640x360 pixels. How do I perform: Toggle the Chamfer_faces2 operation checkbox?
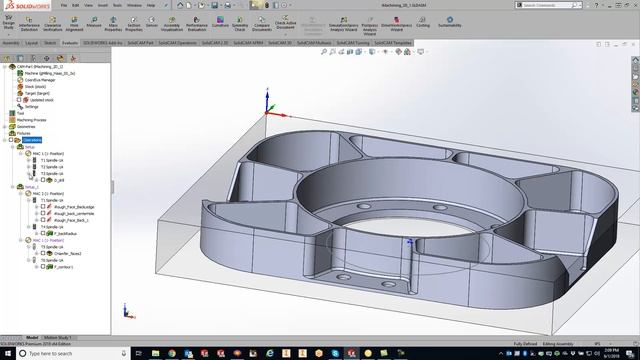pyautogui.click(x=42, y=253)
